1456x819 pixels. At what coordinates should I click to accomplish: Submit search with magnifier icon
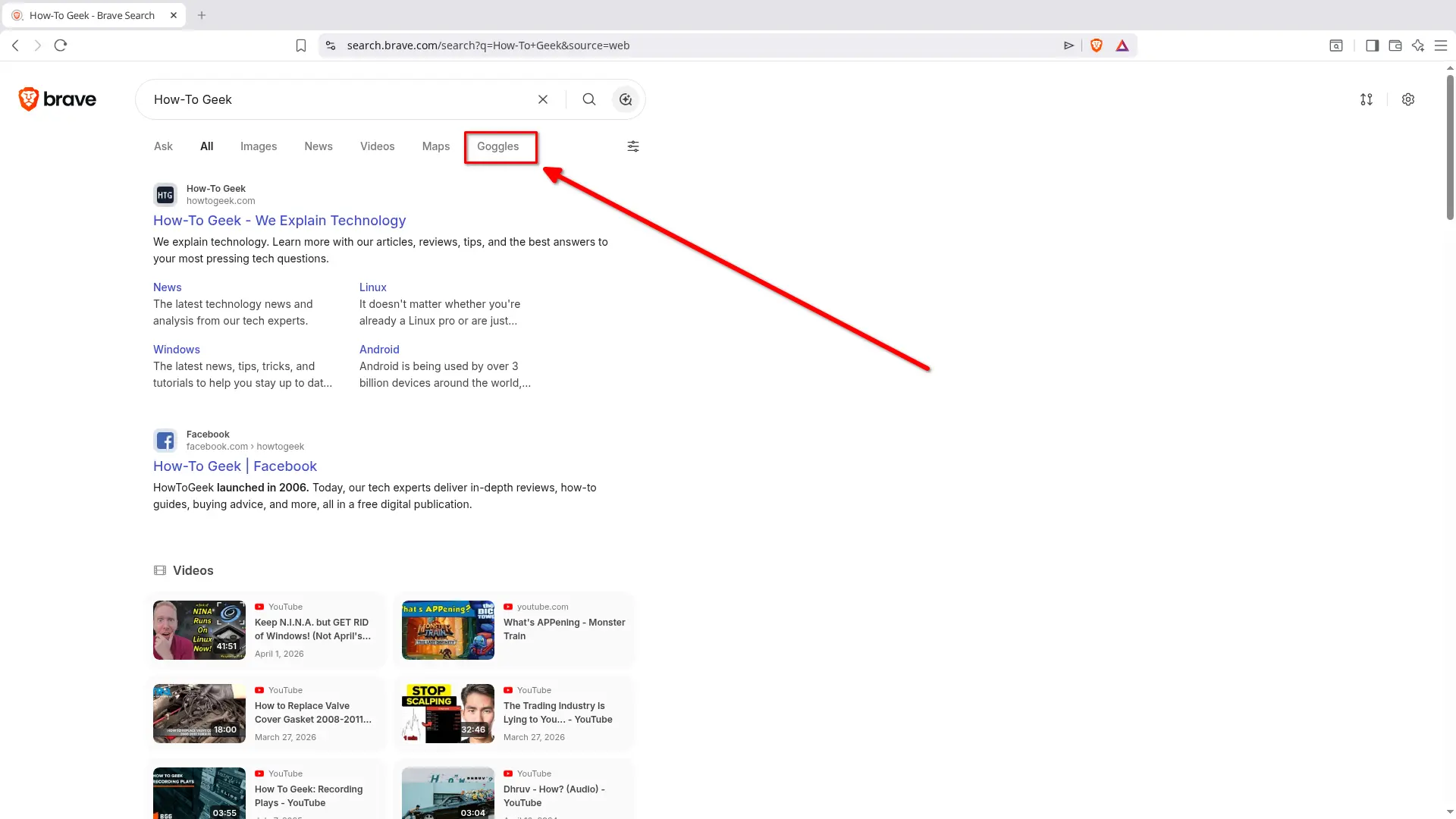[589, 99]
